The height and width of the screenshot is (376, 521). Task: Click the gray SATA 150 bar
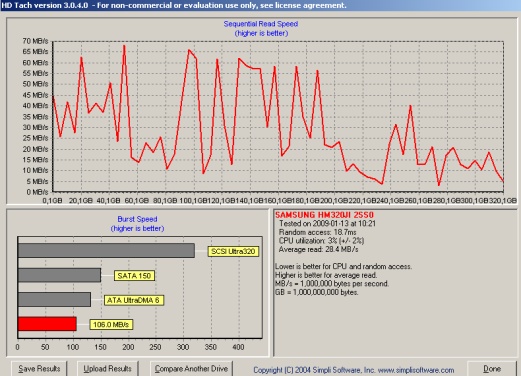pos(59,275)
